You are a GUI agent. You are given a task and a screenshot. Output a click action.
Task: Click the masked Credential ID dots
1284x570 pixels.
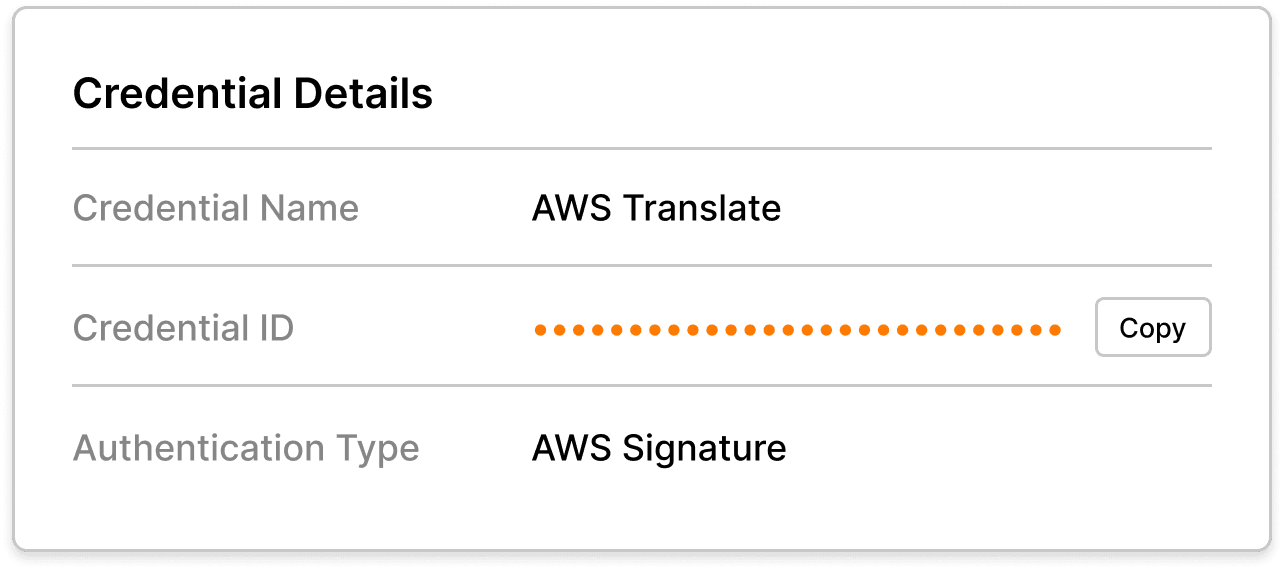click(x=797, y=329)
